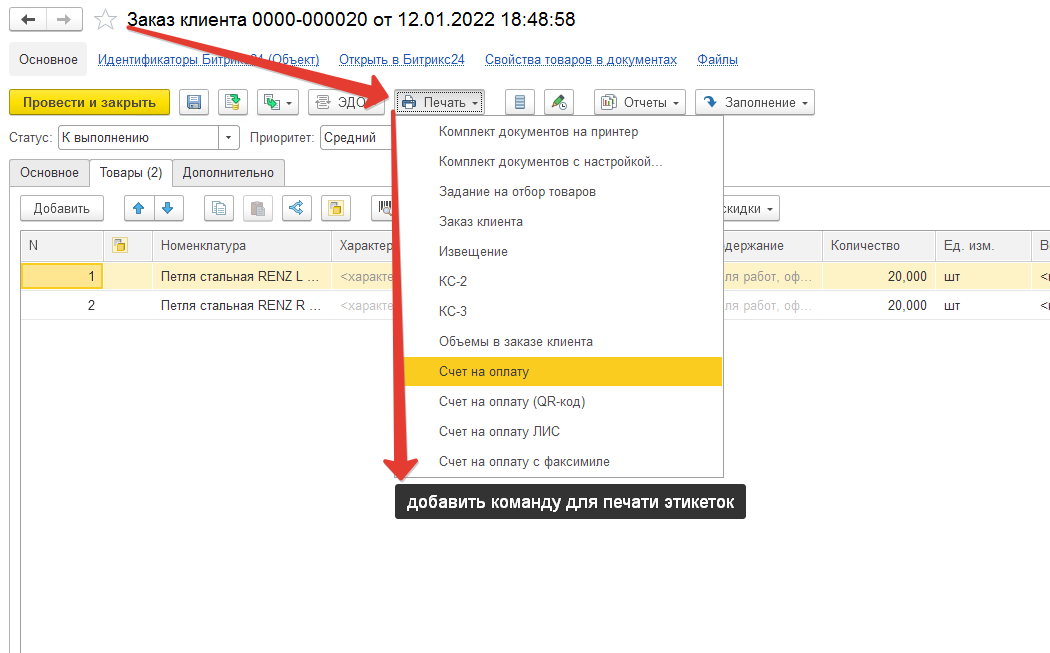This screenshot has height=653, width=1050.
Task: Select 'Счет на оплату' in print menu
Action: (484, 372)
